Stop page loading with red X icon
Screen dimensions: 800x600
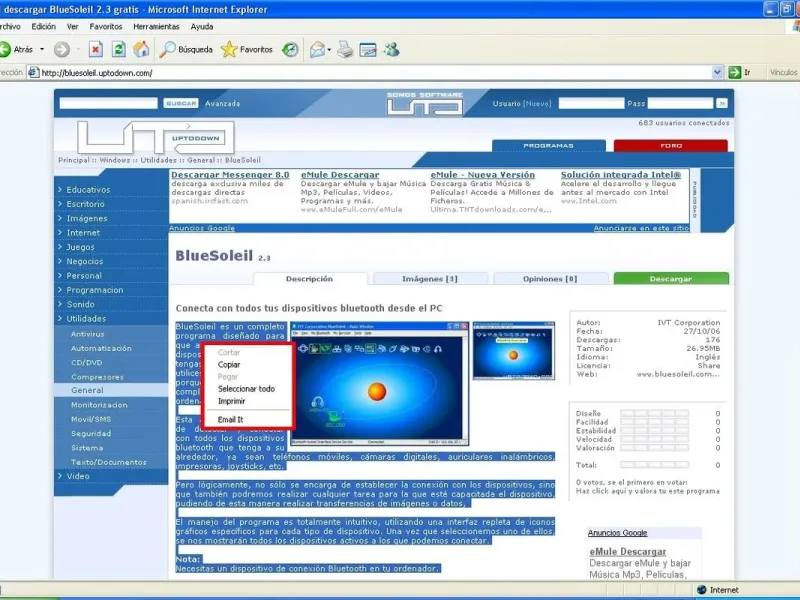(x=95, y=49)
